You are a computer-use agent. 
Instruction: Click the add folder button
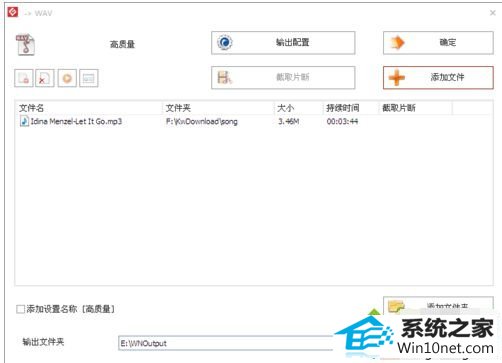438,305
